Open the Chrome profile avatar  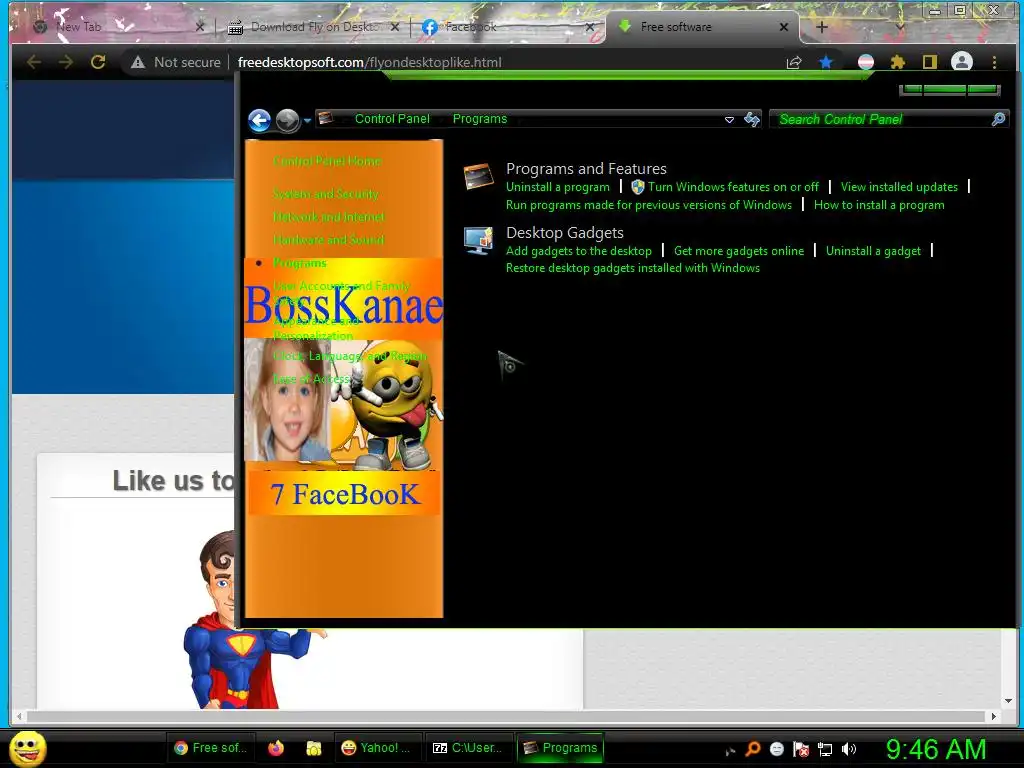(x=962, y=62)
